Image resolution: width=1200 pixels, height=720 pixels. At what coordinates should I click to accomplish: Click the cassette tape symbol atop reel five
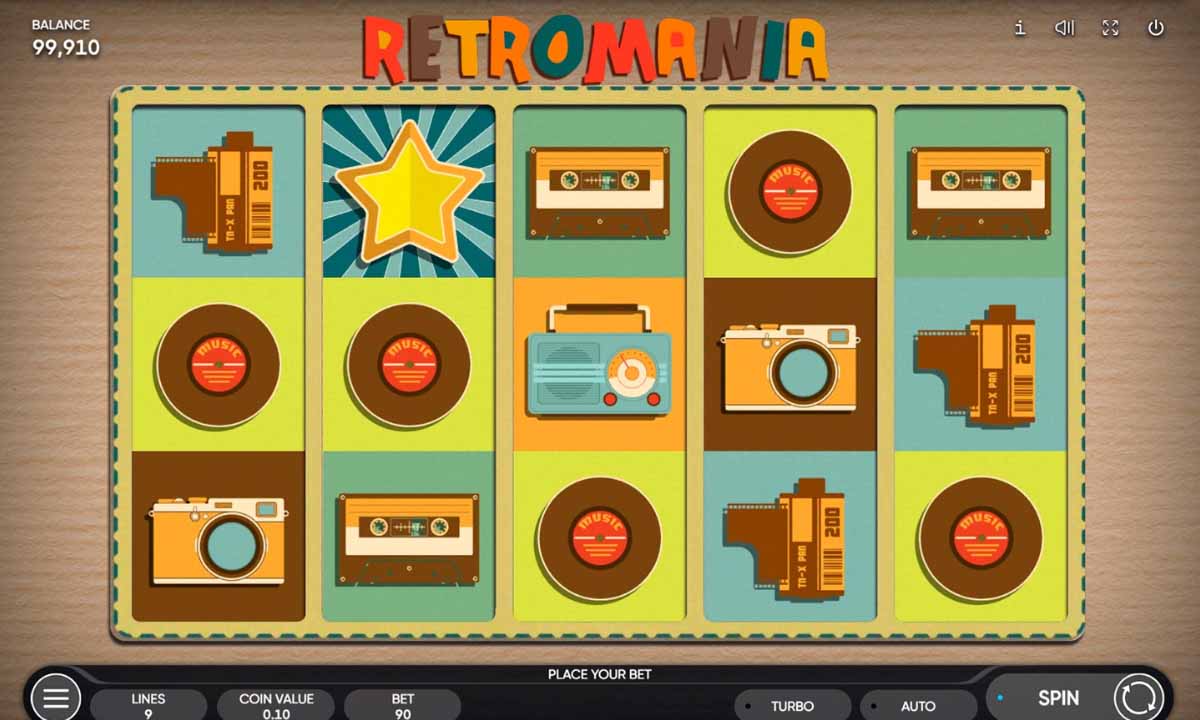click(x=978, y=190)
